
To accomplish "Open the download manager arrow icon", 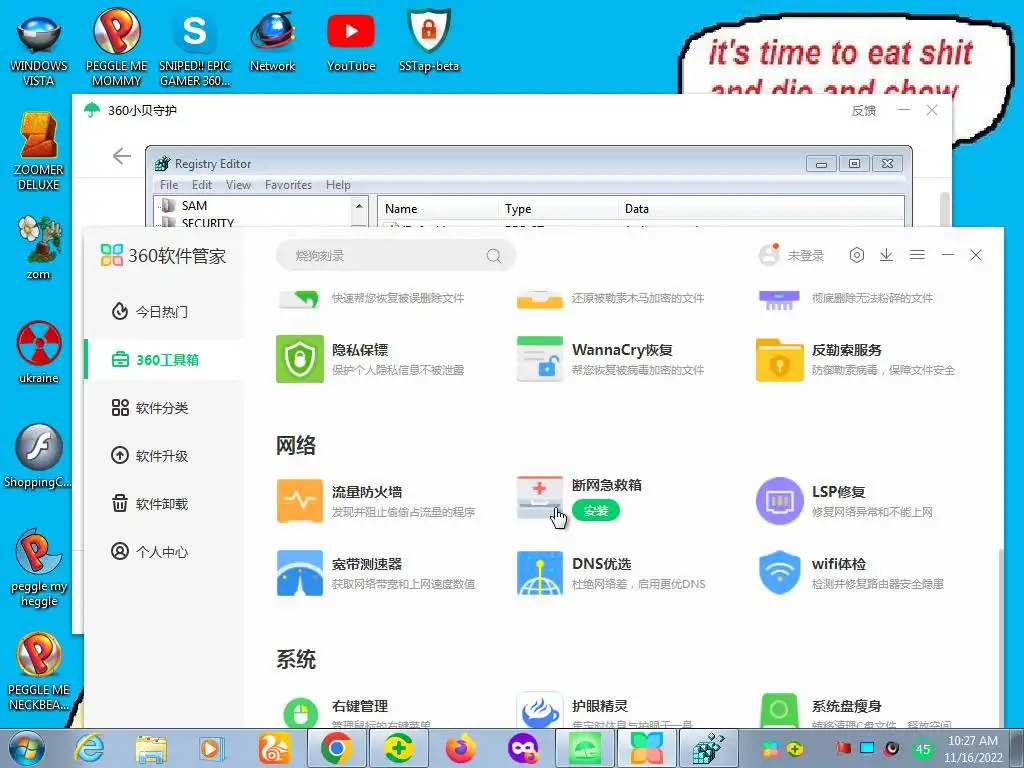I will point(886,255).
